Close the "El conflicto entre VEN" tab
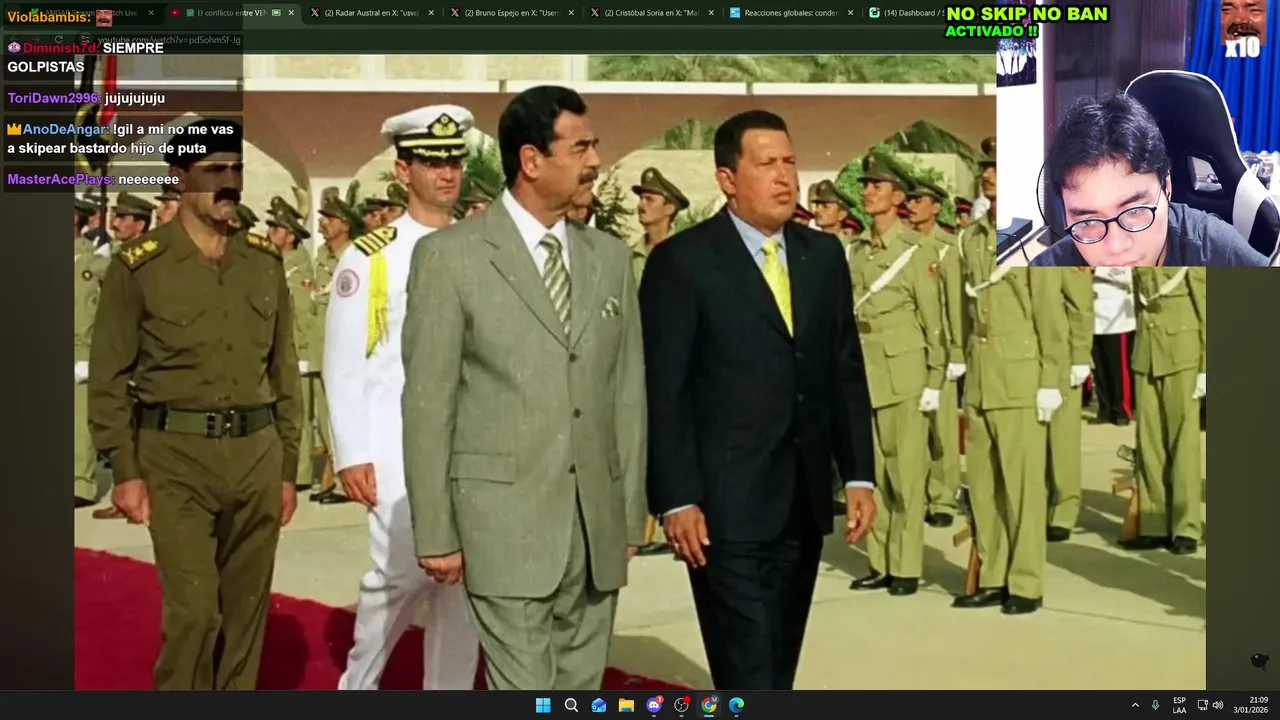The height and width of the screenshot is (720, 1280). [x=291, y=13]
